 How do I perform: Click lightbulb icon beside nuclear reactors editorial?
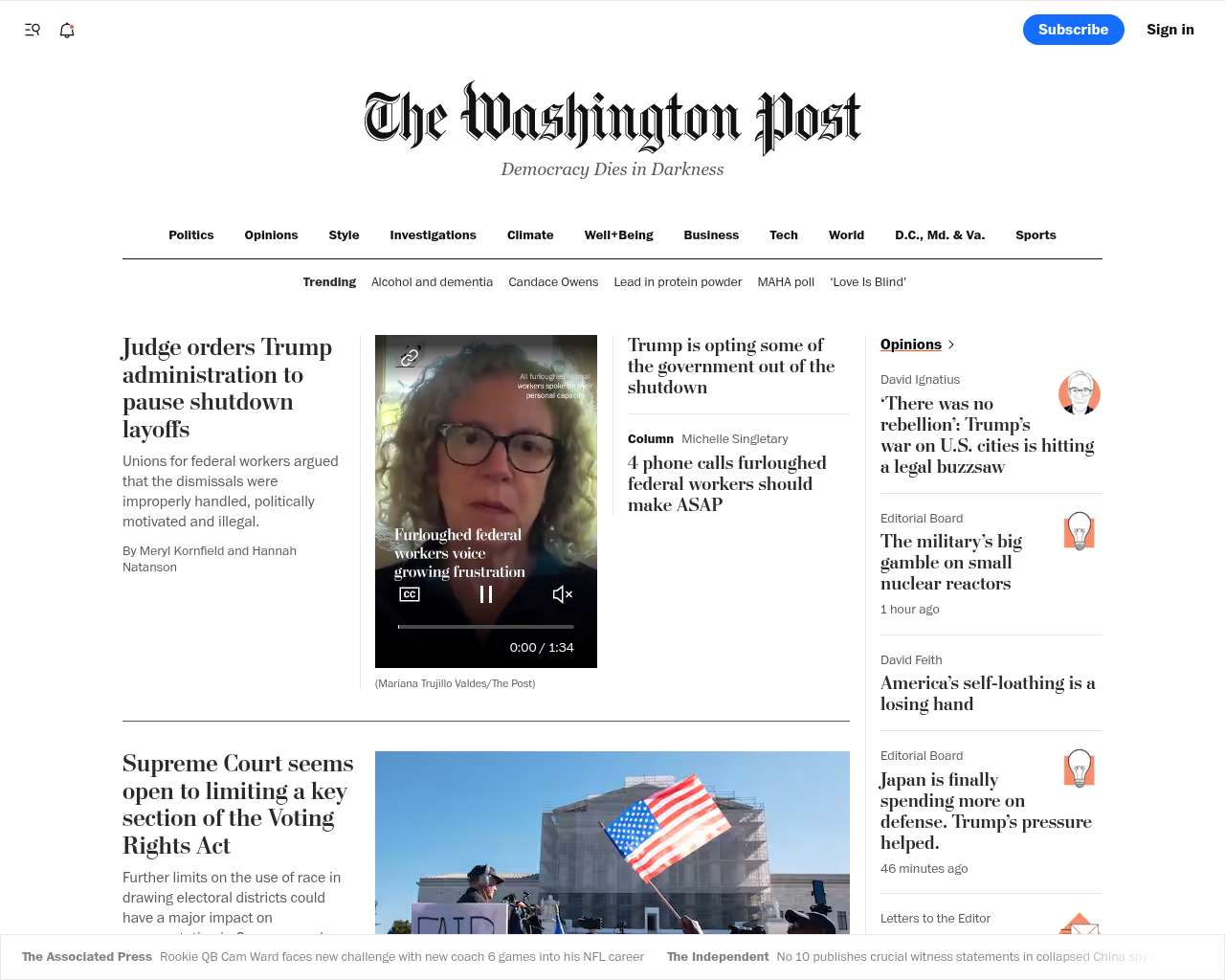(1080, 530)
